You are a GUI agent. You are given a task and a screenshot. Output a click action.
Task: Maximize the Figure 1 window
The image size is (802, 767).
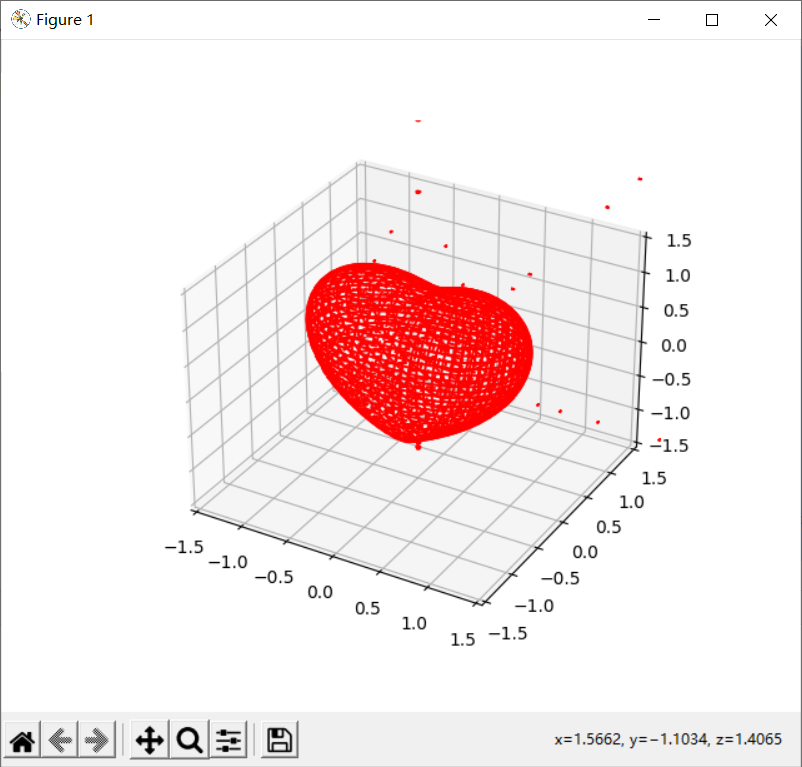[712, 19]
